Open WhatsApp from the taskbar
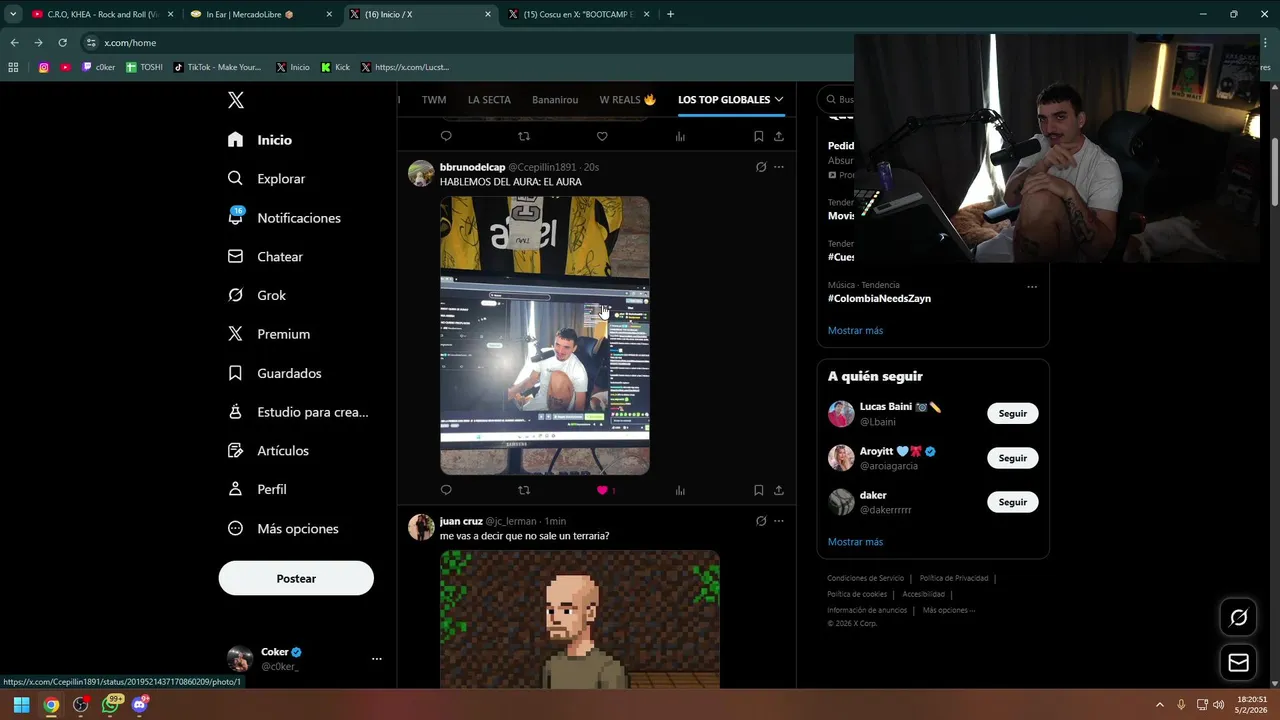Viewport: 1280px width, 720px height. [111, 705]
